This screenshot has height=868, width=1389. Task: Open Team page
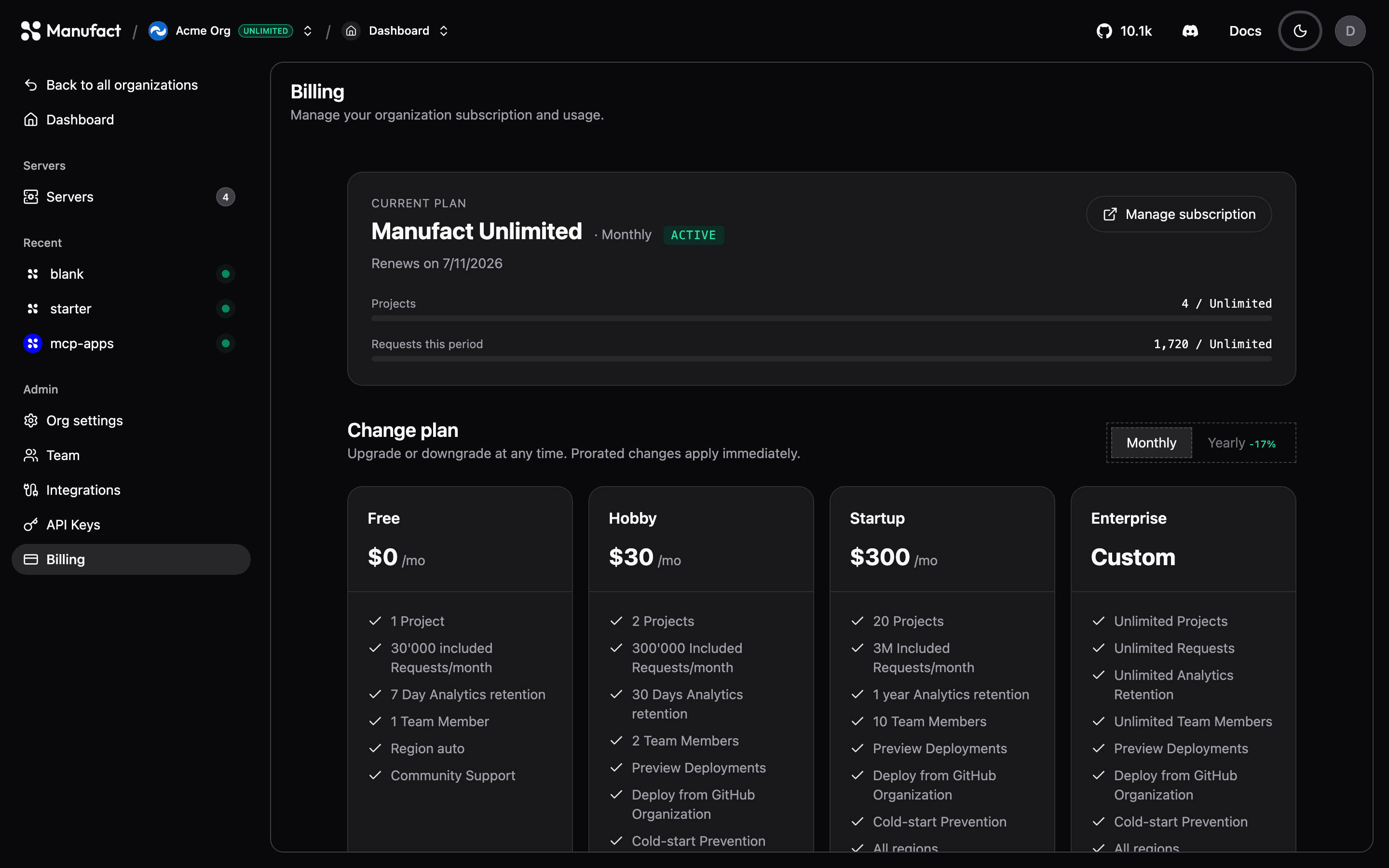click(131, 455)
